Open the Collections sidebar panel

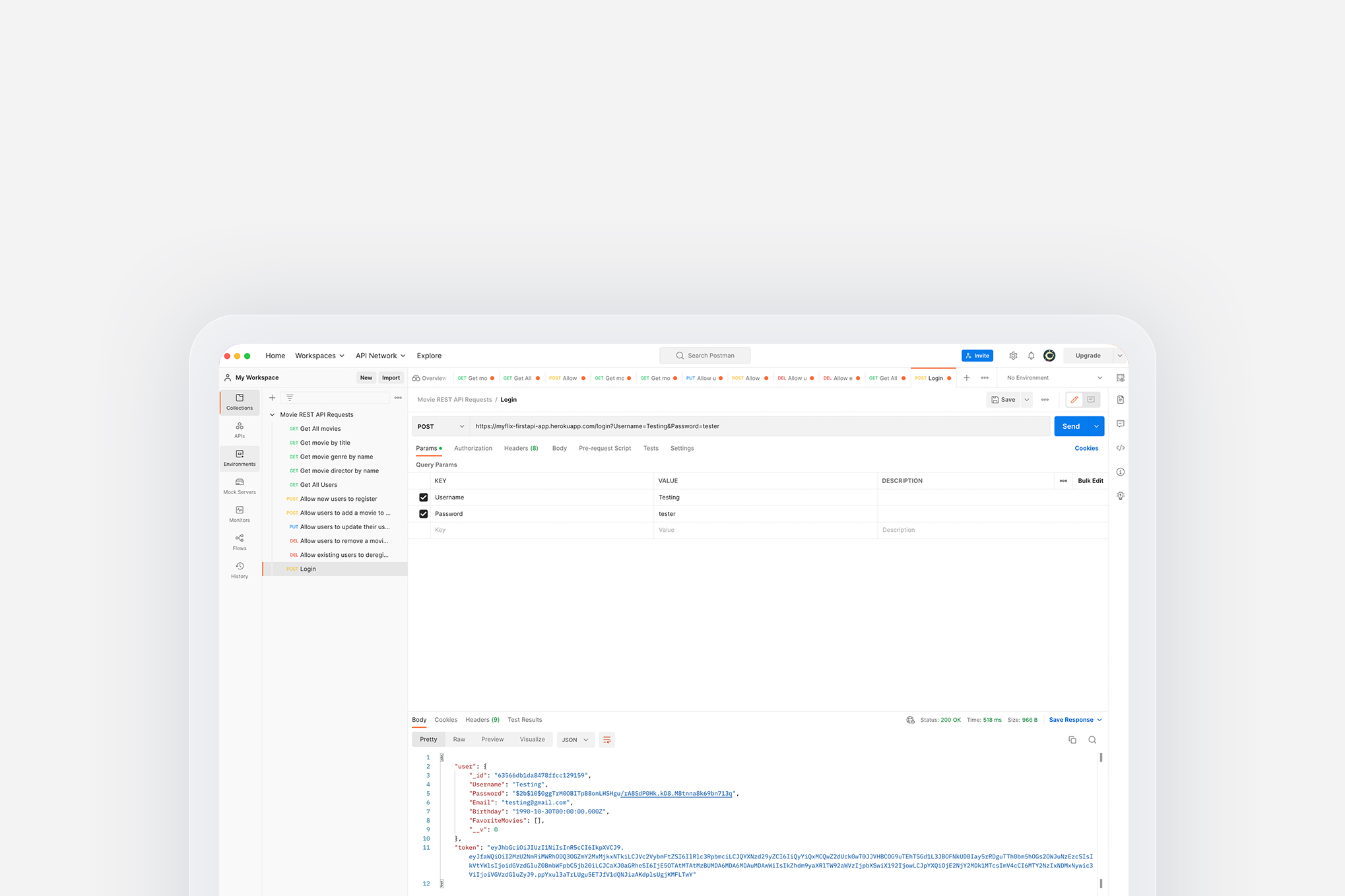click(240, 402)
